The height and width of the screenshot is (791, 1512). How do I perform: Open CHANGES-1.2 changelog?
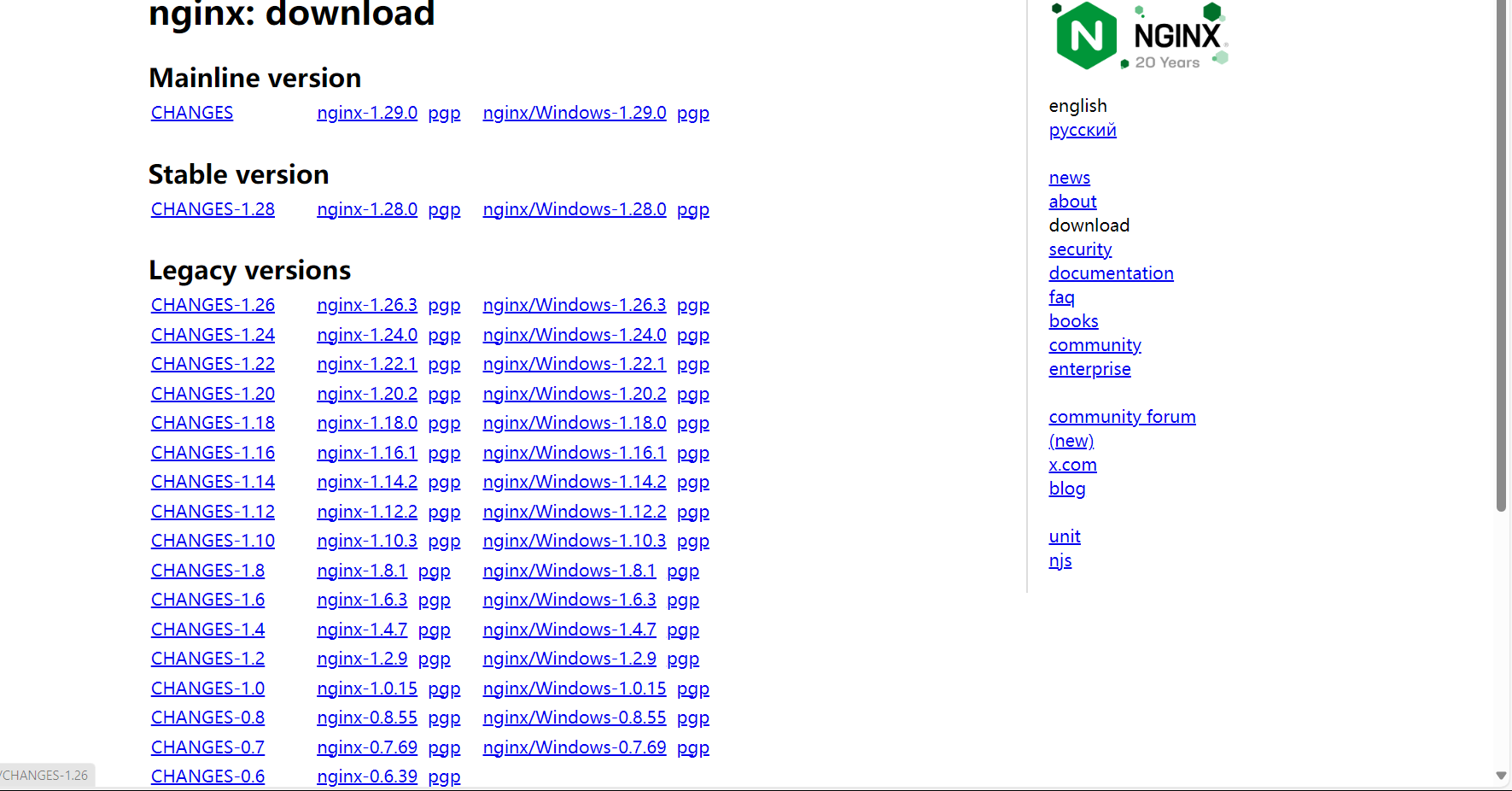[207, 659]
